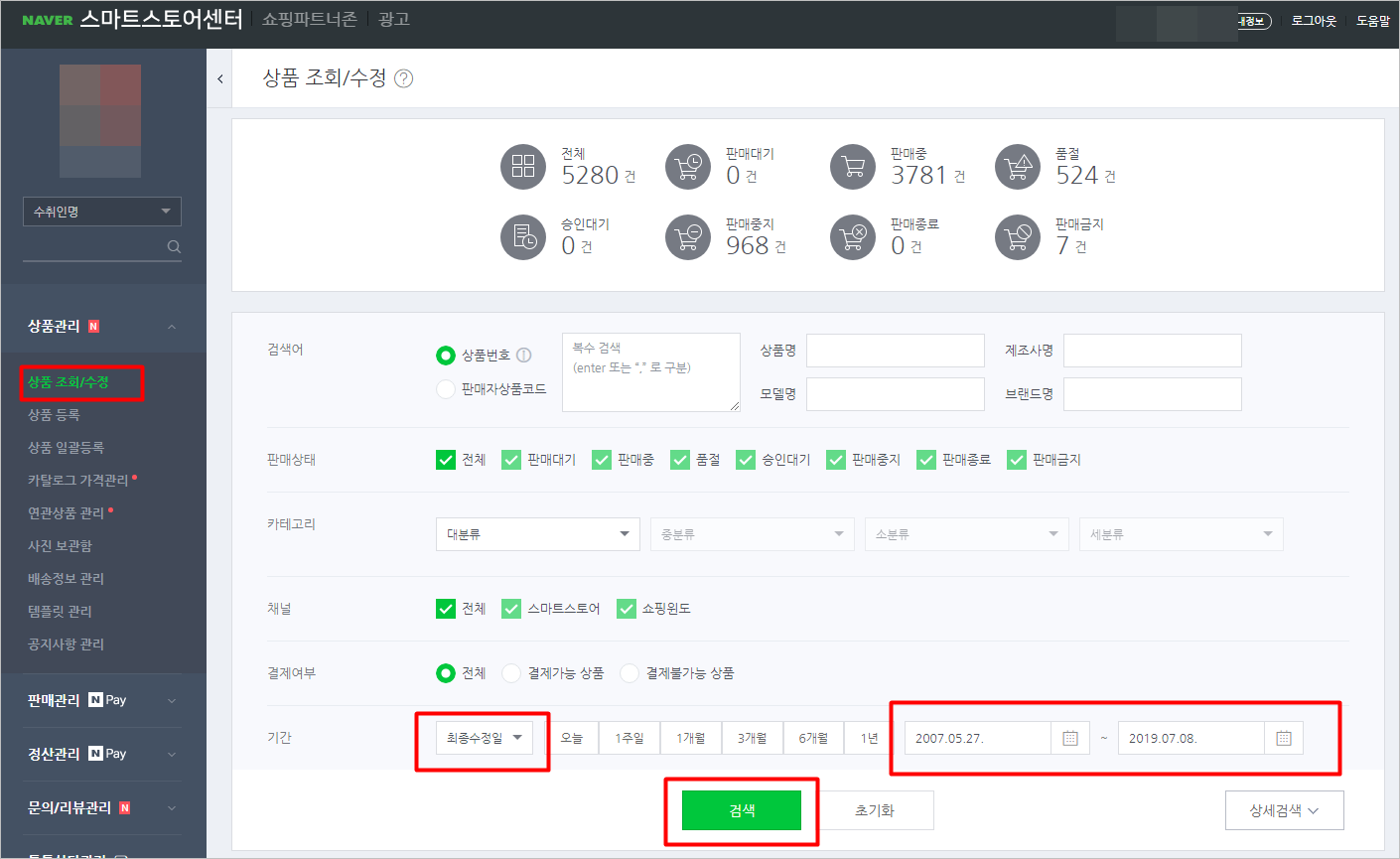Uncheck the 판매중 status checkbox
Image resolution: width=1400 pixels, height=859 pixels.
[602, 460]
